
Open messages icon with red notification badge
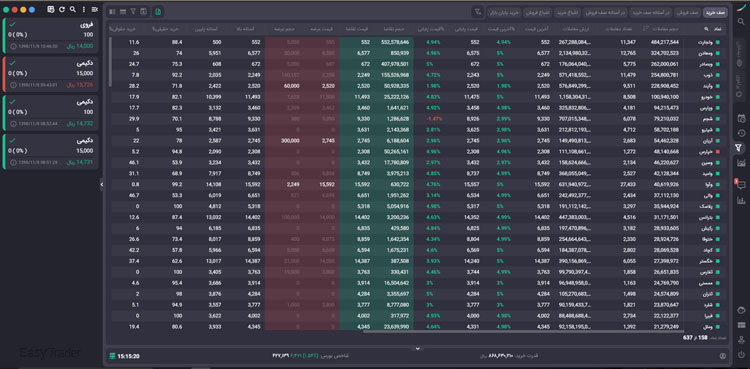click(741, 184)
